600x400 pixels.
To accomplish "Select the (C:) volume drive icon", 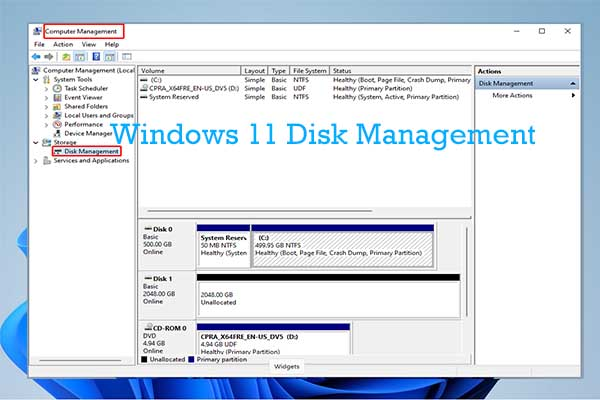I will [x=144, y=81].
